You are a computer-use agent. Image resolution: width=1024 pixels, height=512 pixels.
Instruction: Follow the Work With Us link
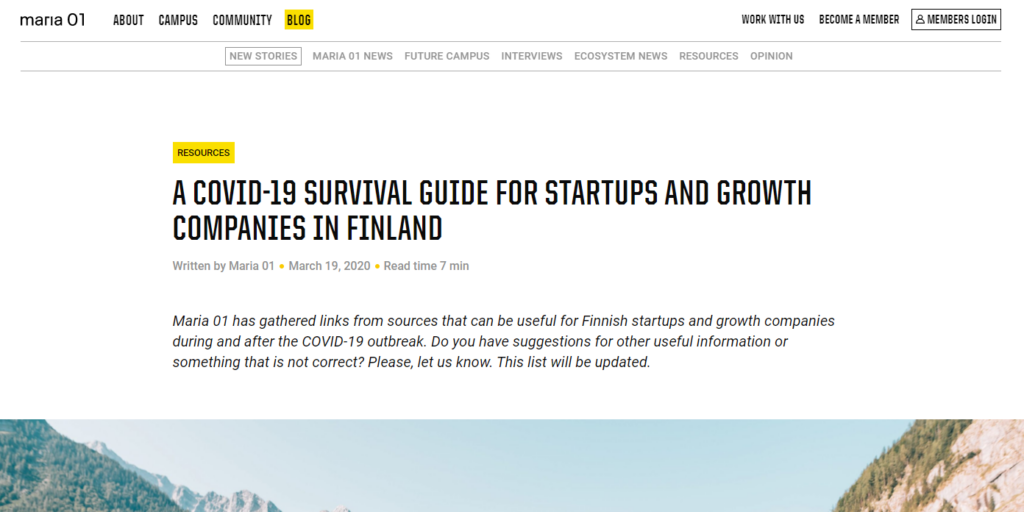point(772,20)
